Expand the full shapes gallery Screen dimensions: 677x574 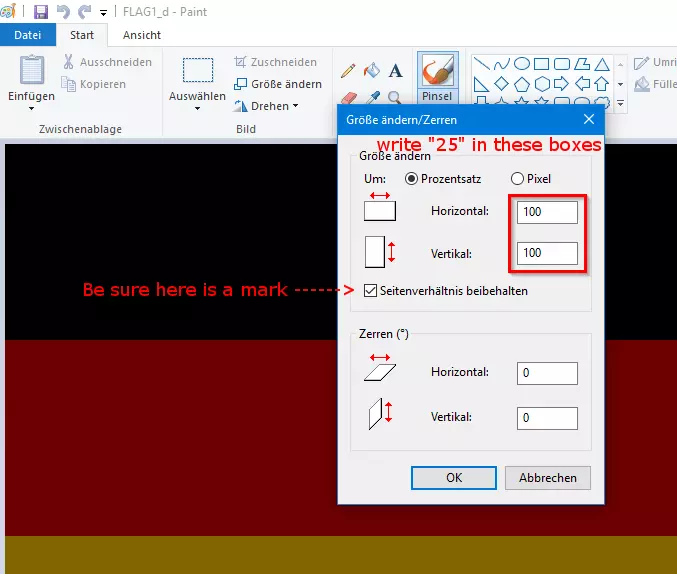620,103
